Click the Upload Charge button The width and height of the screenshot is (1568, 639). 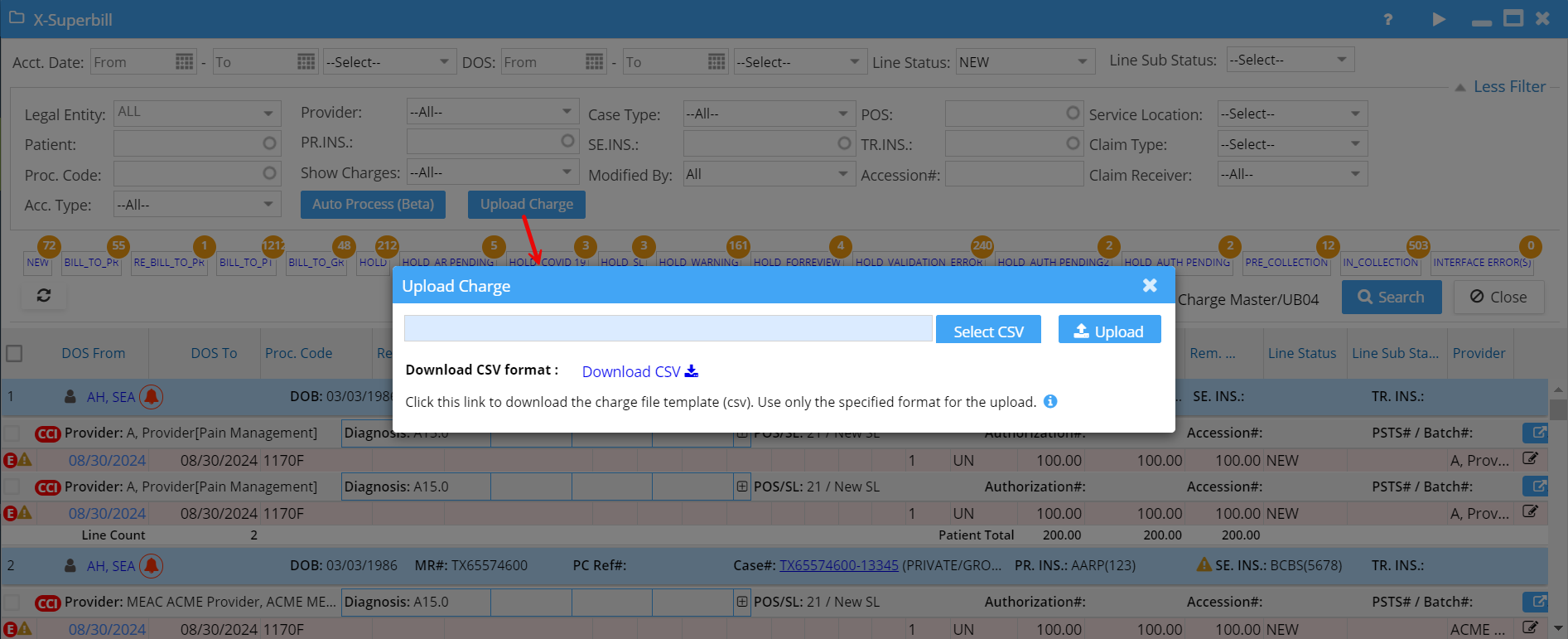[x=527, y=204]
